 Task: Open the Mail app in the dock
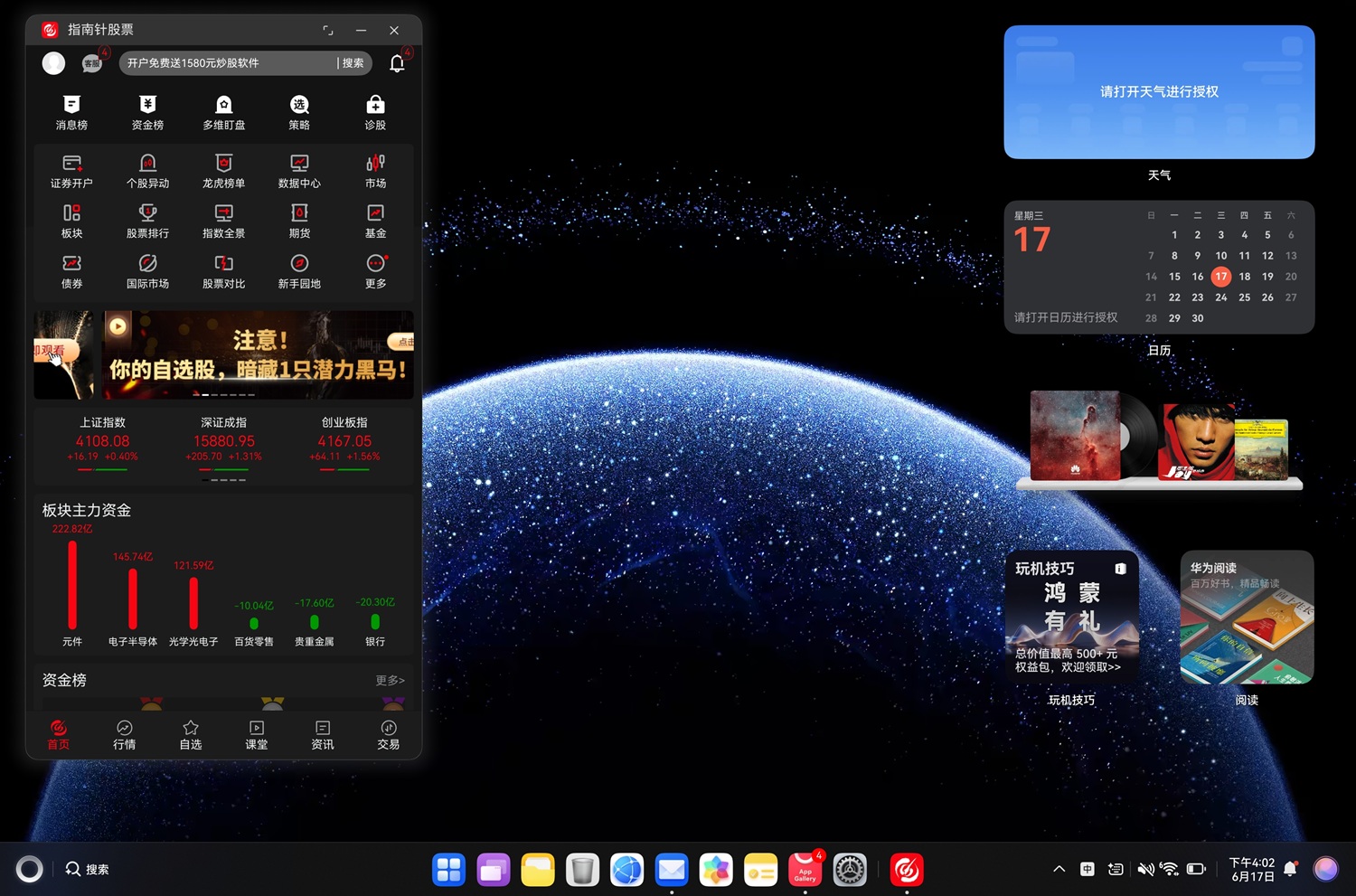point(672,870)
